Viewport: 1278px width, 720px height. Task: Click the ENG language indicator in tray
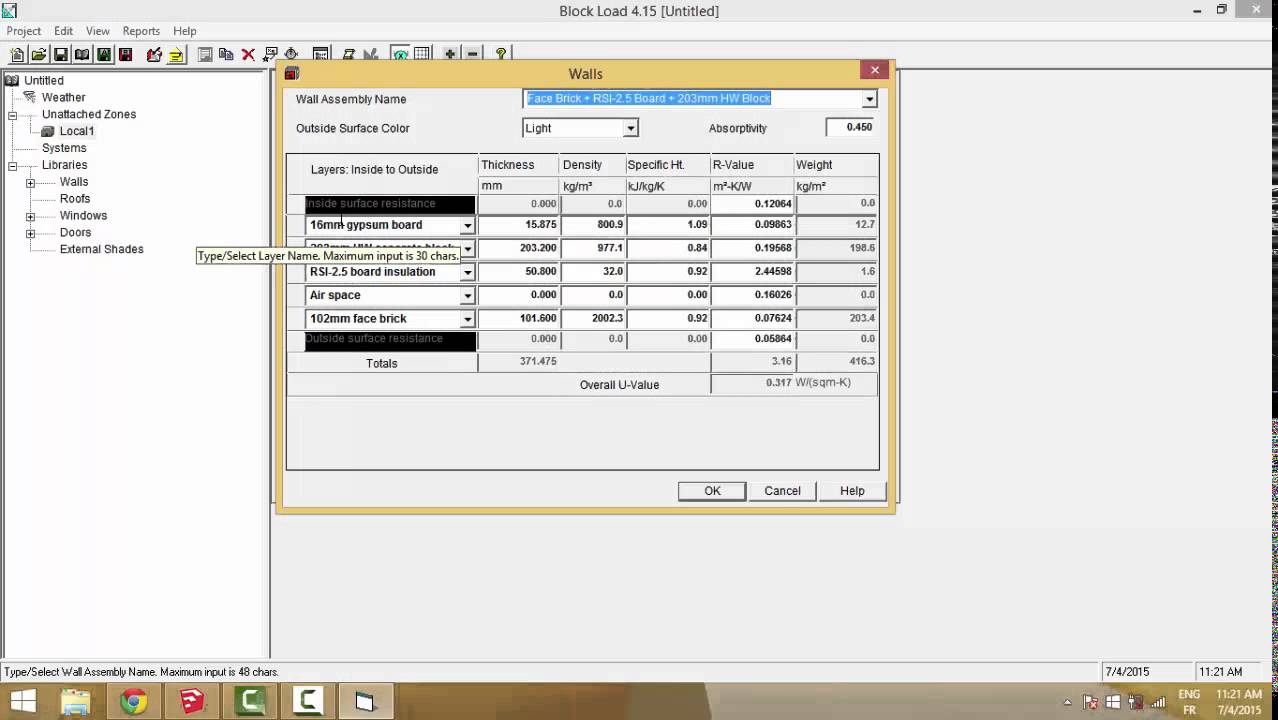(1189, 694)
